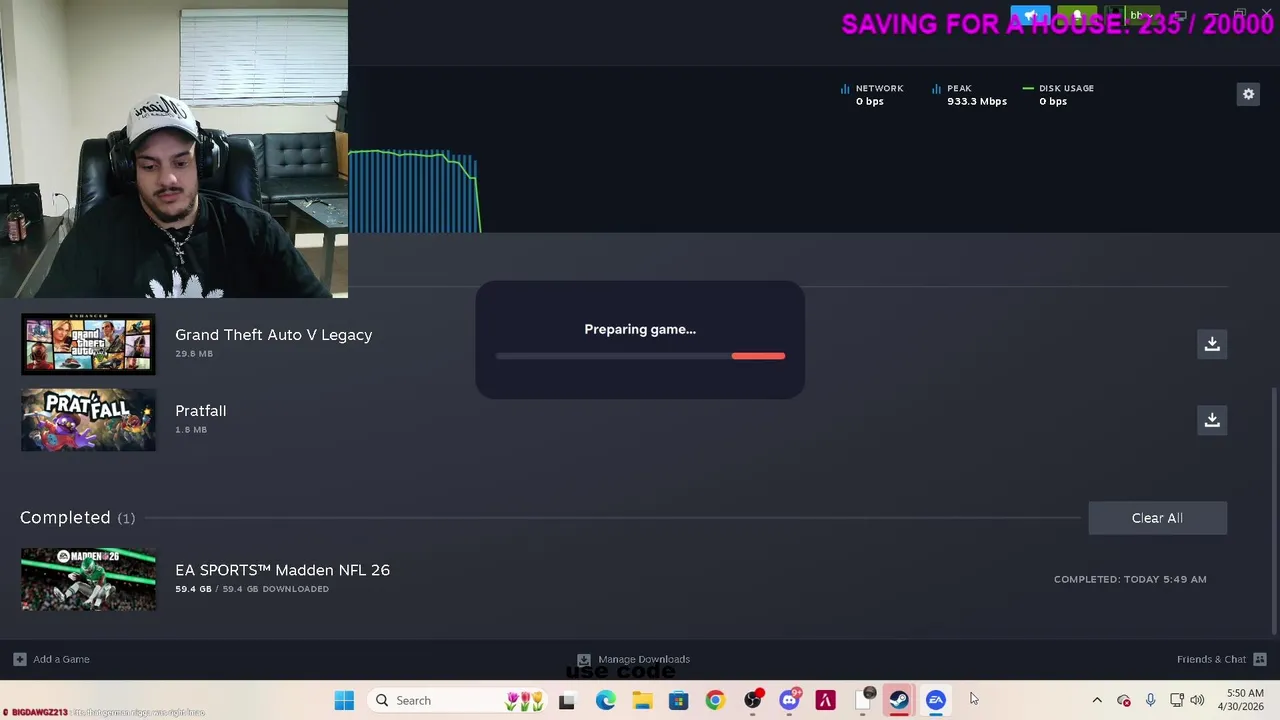Open Steam announcements megaphone button
The image size is (1280, 720).
tap(1030, 16)
